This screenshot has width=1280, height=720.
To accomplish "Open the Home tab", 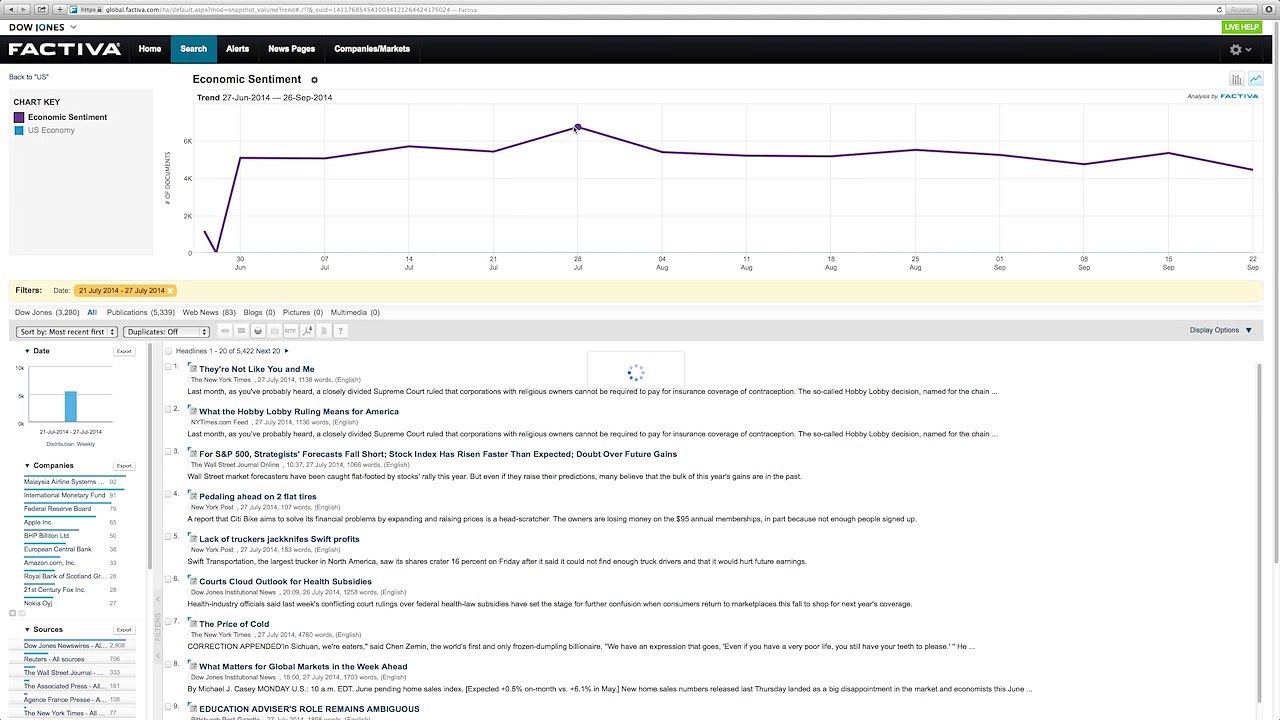I will point(150,49).
